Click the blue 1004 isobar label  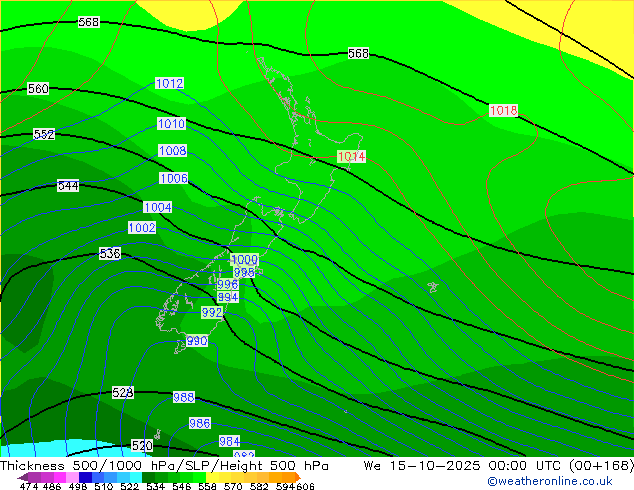[158, 207]
